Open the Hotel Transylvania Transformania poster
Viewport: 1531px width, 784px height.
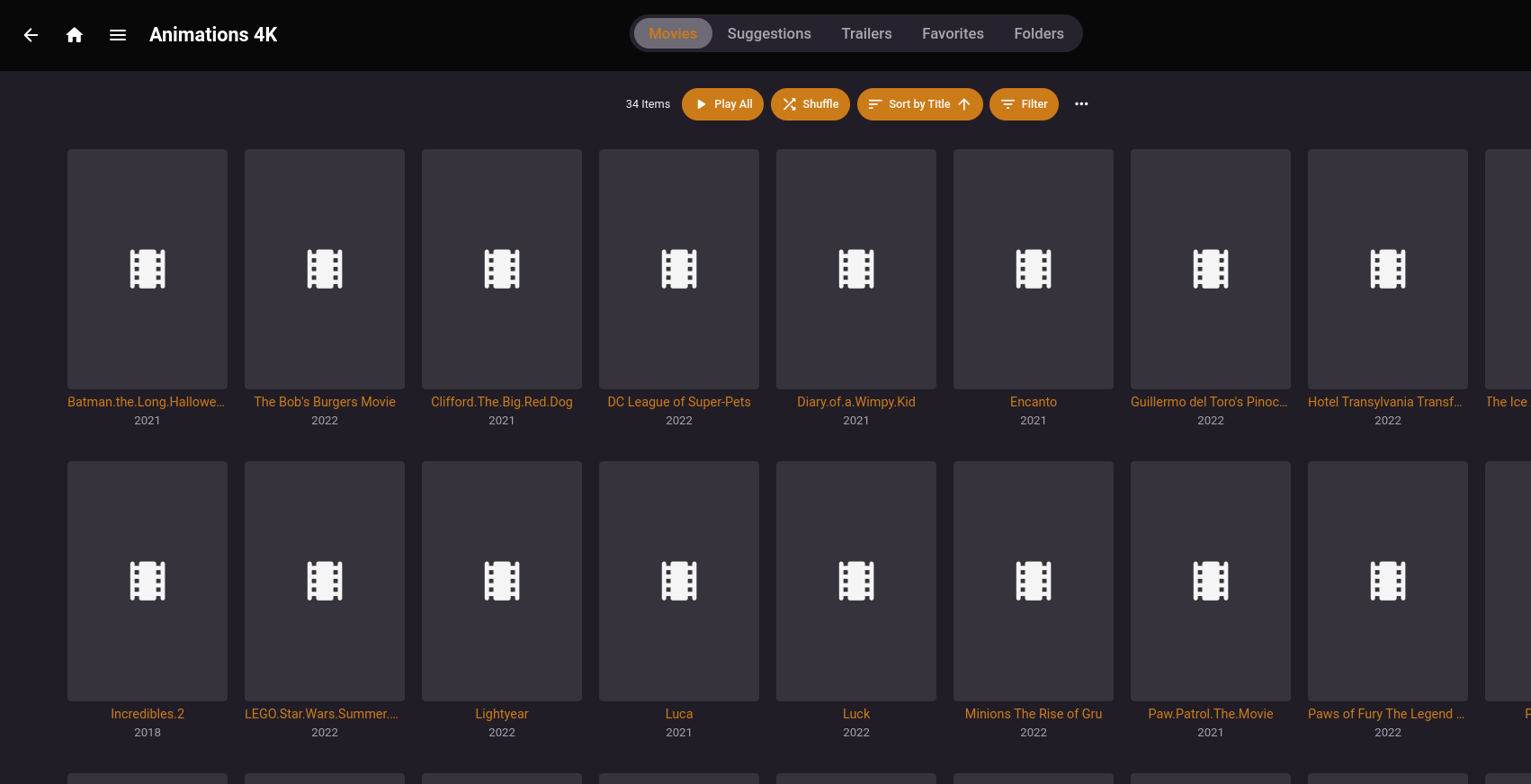[x=1388, y=269]
